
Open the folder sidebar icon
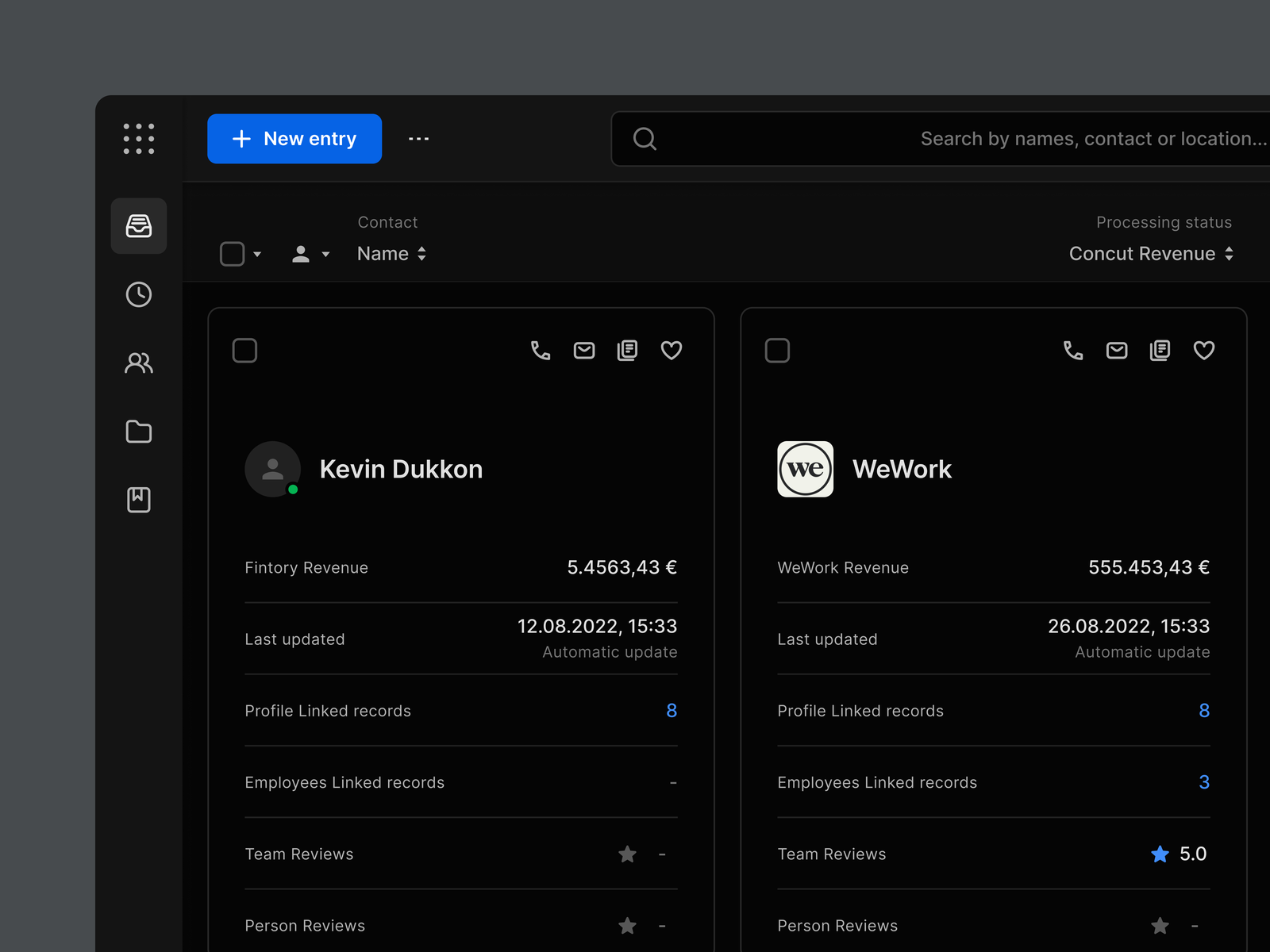(139, 432)
